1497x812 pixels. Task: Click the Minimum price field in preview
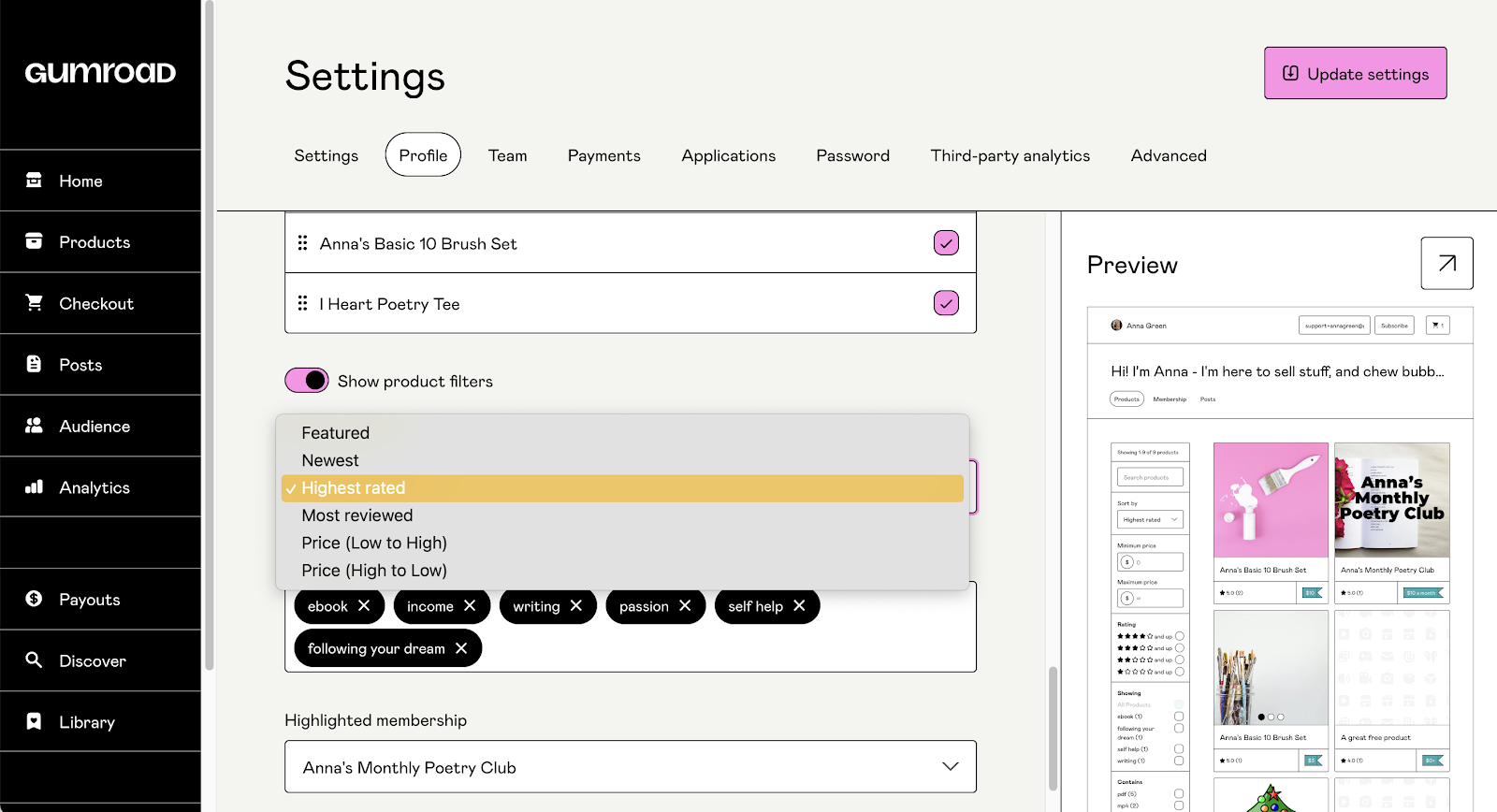[1150, 562]
